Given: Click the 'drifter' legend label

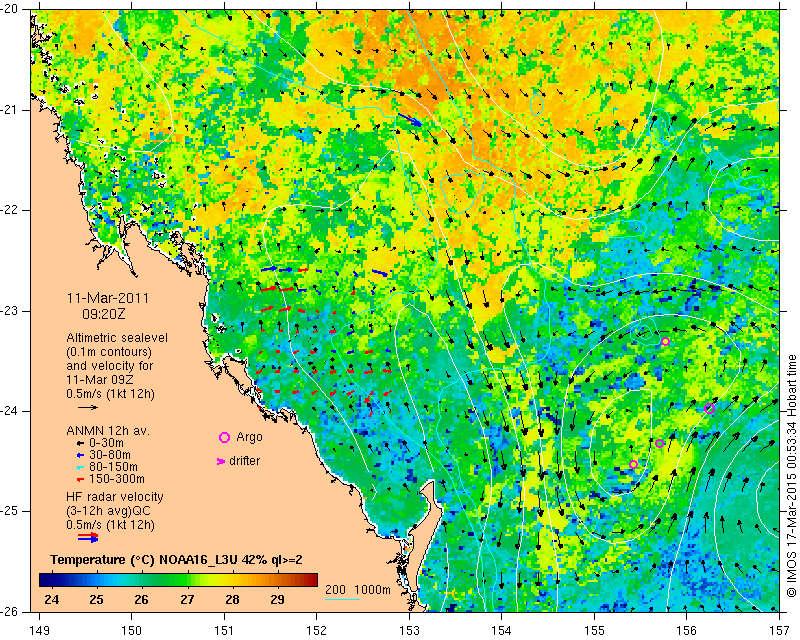Looking at the screenshot, I should coord(244,461).
